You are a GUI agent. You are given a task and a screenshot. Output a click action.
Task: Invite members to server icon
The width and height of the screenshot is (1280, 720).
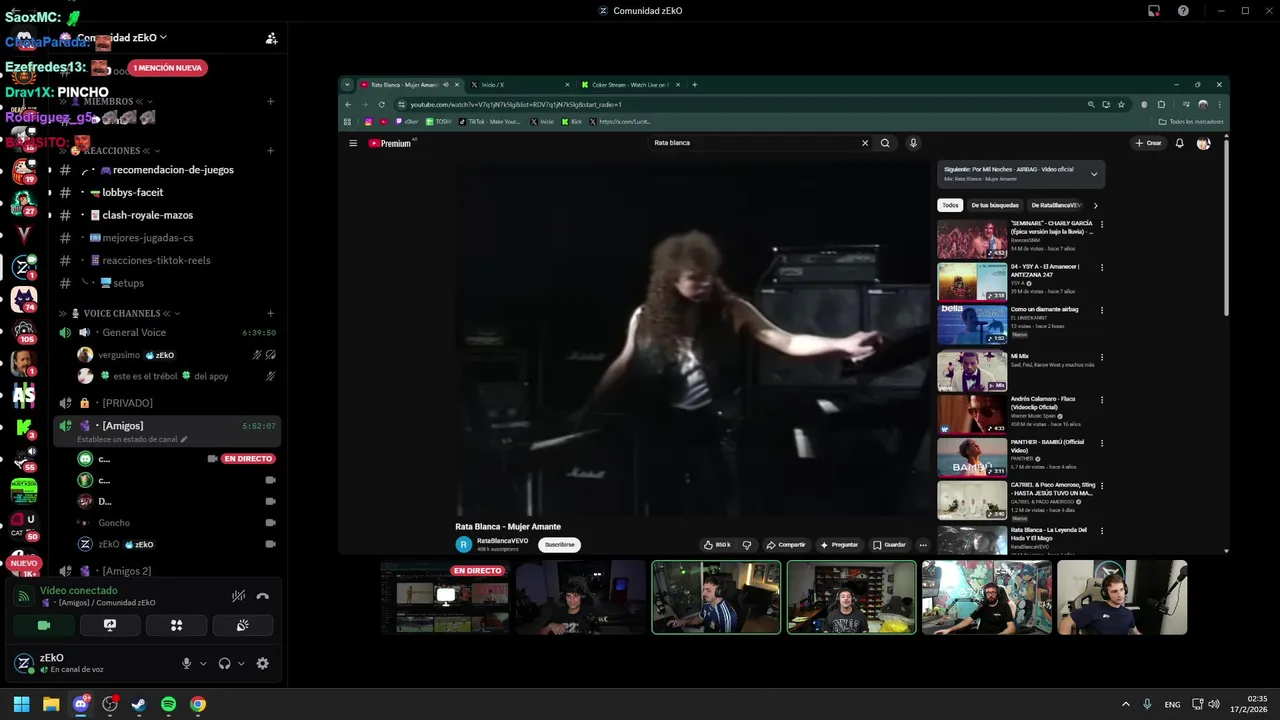pos(271,38)
